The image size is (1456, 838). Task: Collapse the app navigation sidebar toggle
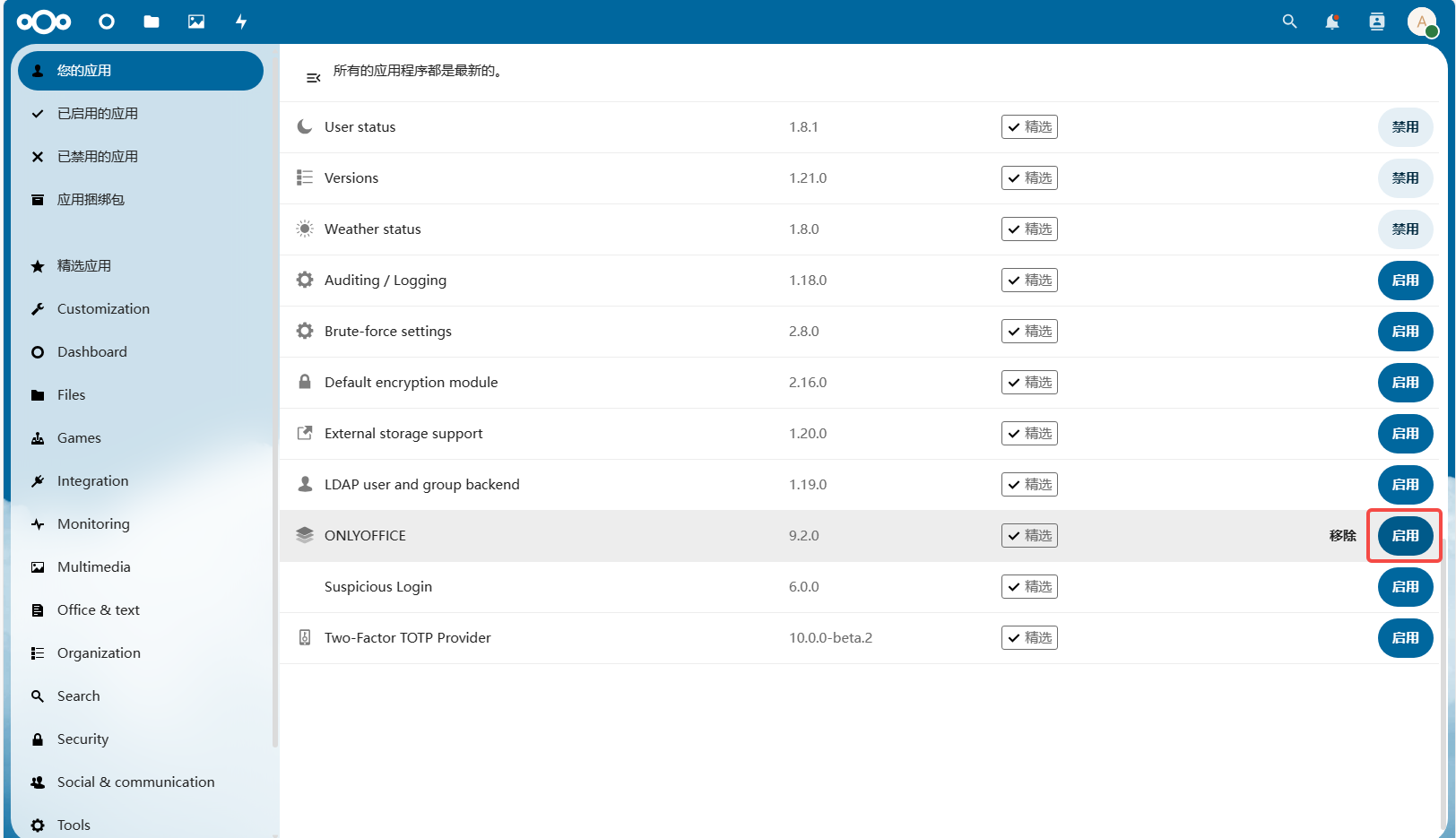(313, 78)
